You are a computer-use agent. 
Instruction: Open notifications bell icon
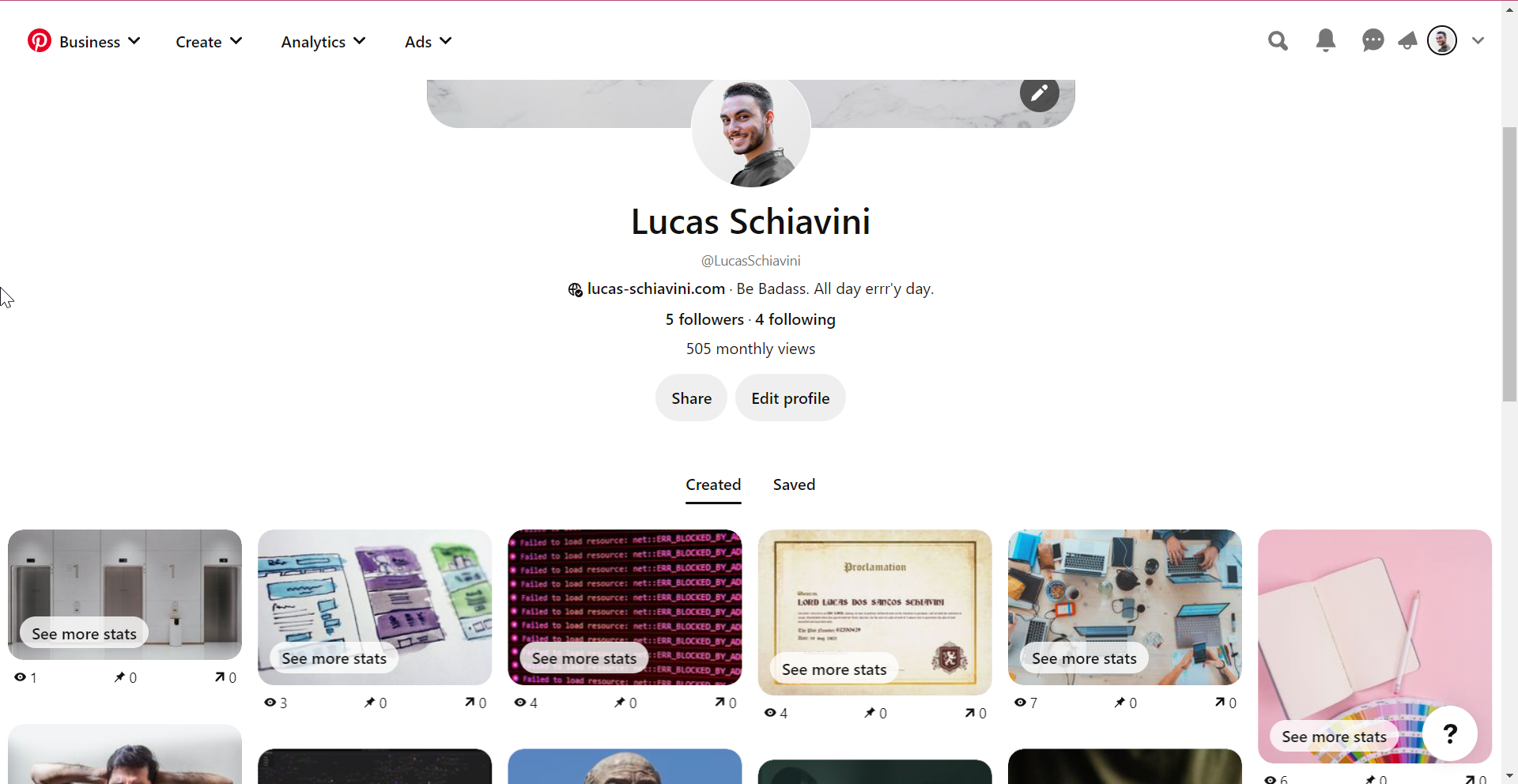1326,40
